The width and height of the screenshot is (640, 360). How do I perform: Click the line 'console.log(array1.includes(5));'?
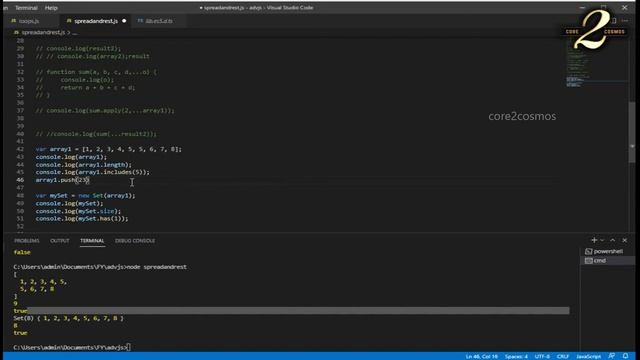click(93, 172)
